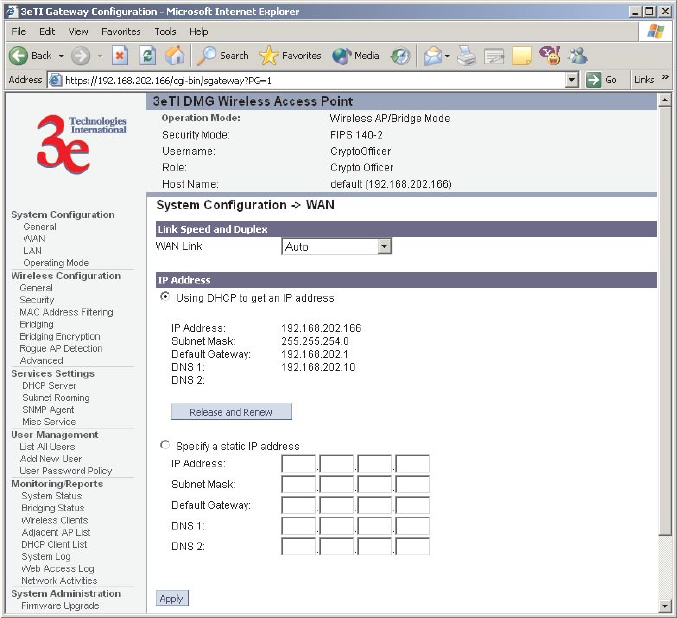Expand the address bar history dropdown

tap(572, 79)
